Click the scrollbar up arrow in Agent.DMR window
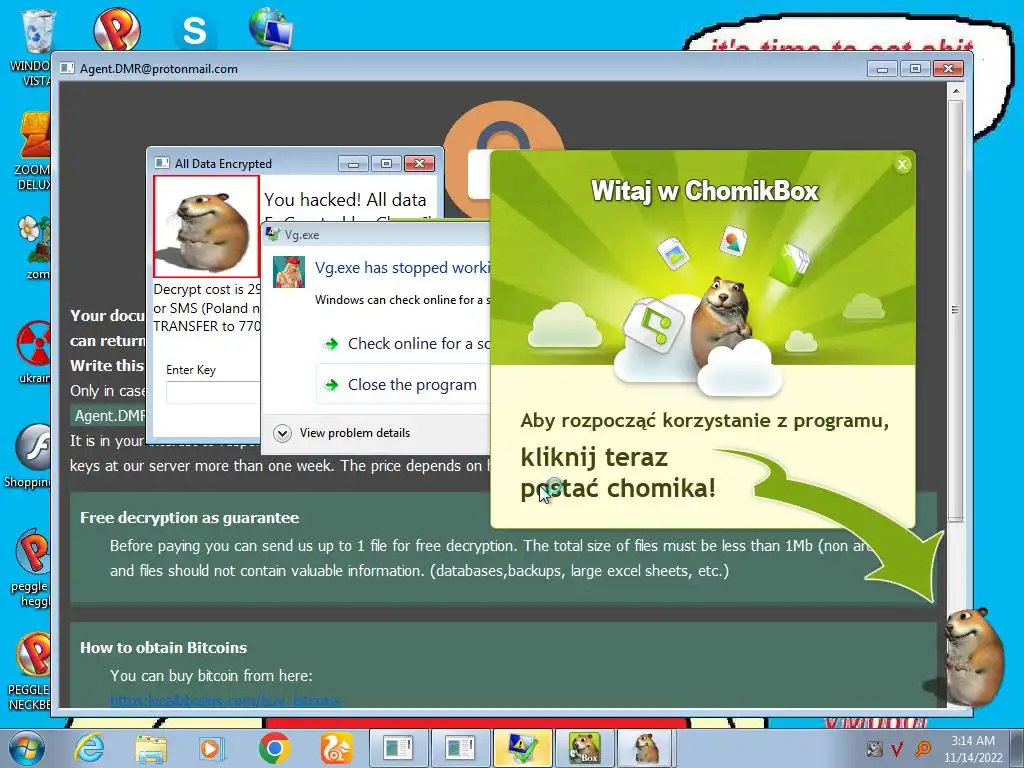The image size is (1024, 768). click(x=955, y=91)
